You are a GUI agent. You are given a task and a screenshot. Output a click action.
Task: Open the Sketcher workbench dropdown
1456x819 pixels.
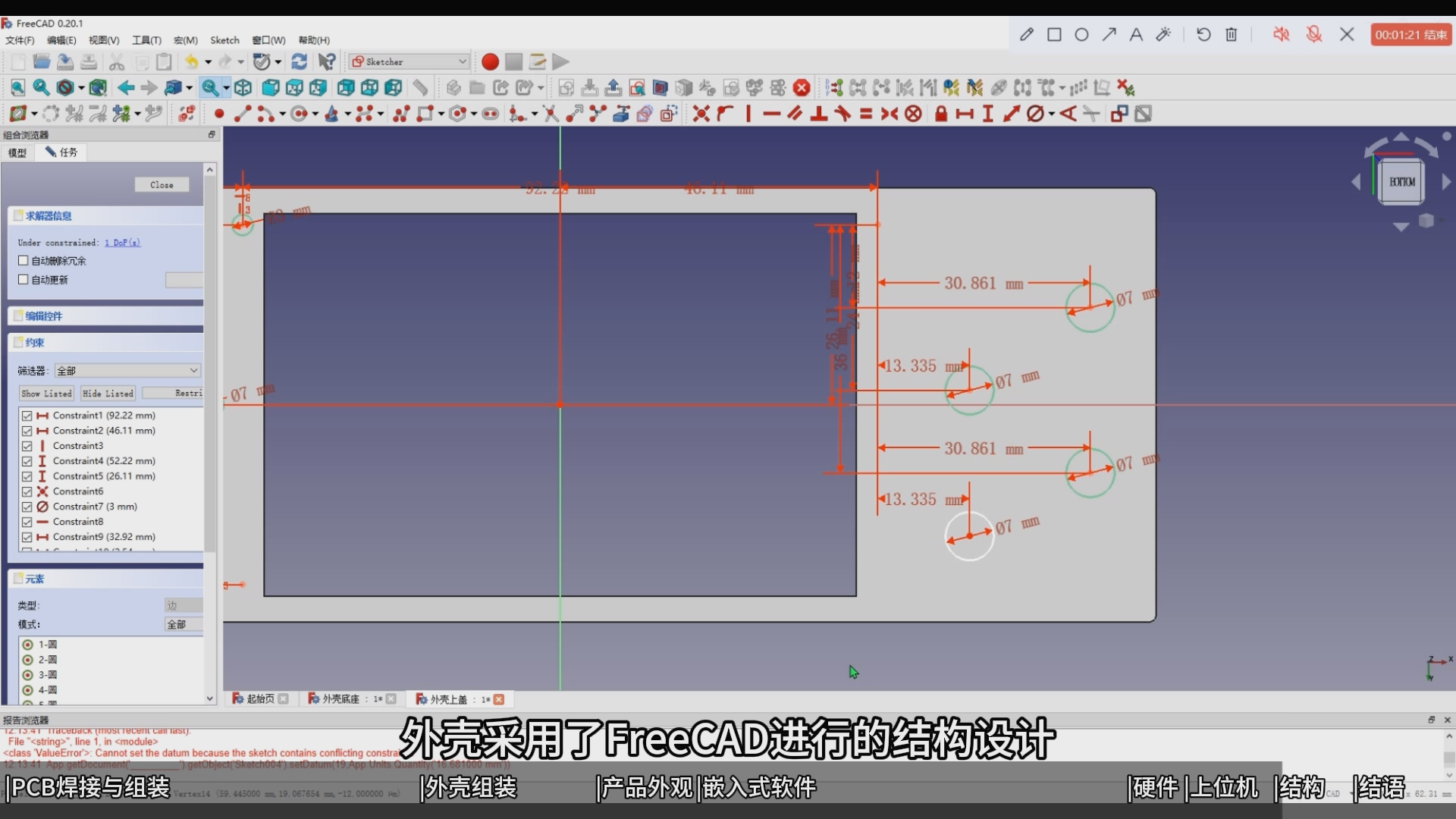(409, 62)
